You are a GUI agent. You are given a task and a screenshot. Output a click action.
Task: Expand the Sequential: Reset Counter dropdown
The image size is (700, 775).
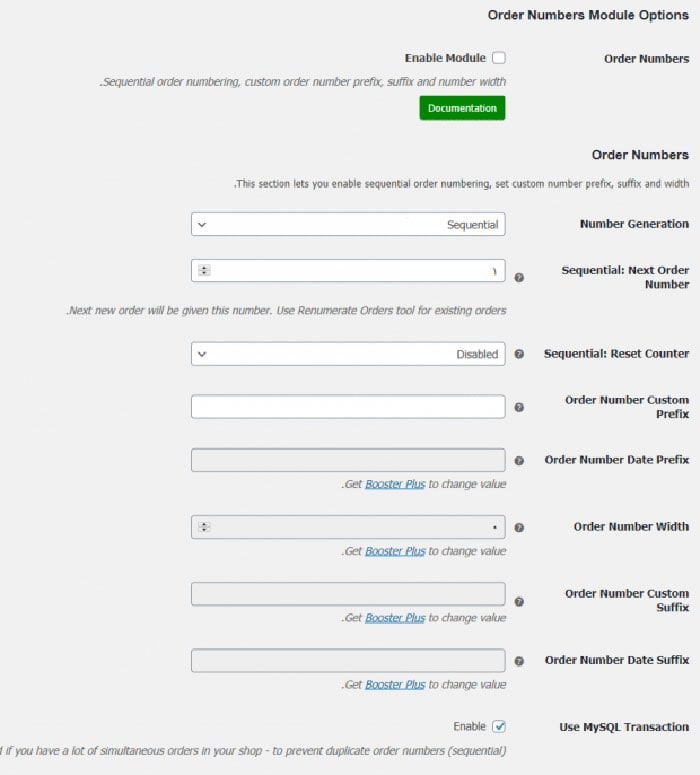pyautogui.click(x=348, y=354)
